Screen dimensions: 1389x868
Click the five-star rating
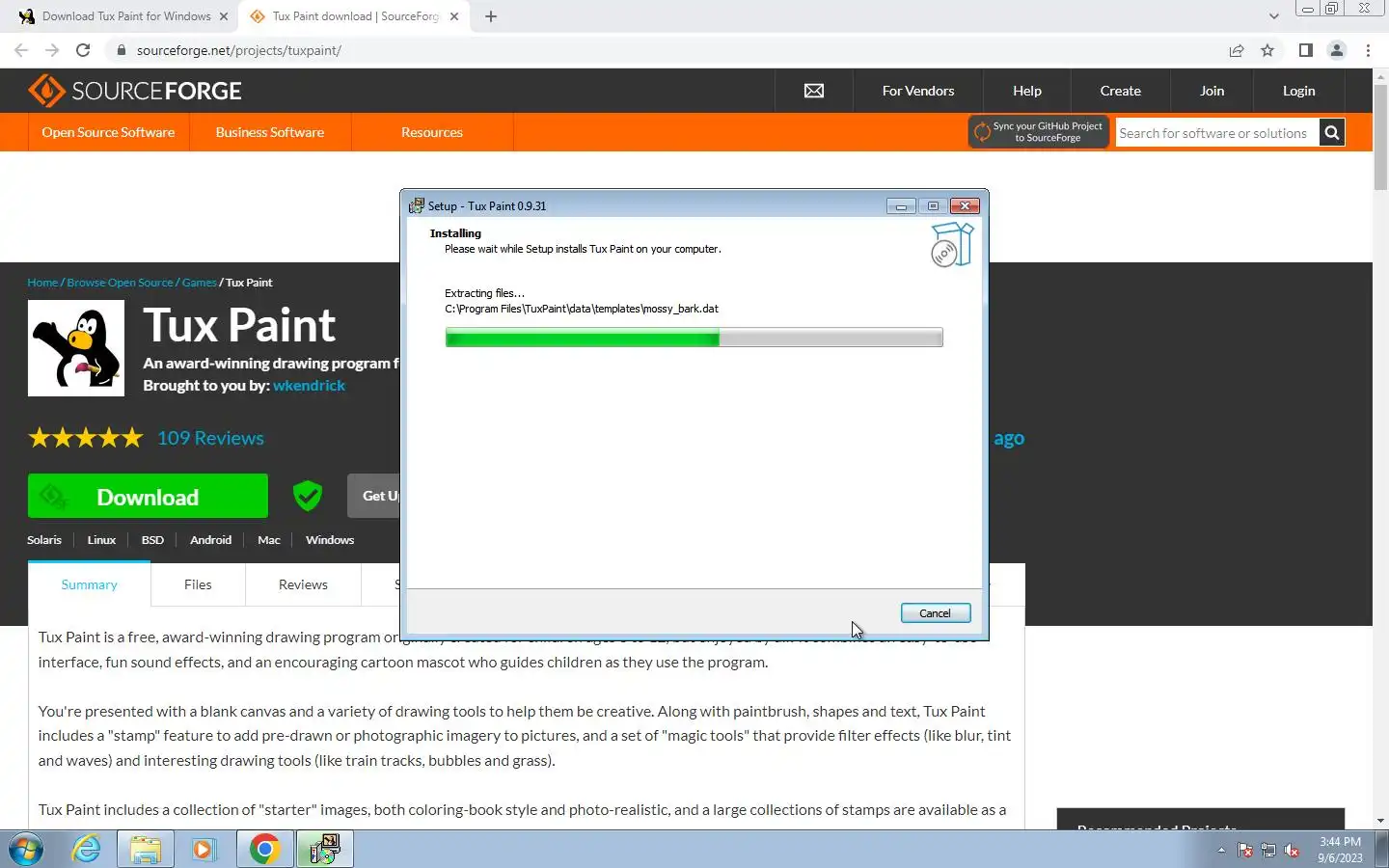[86, 438]
